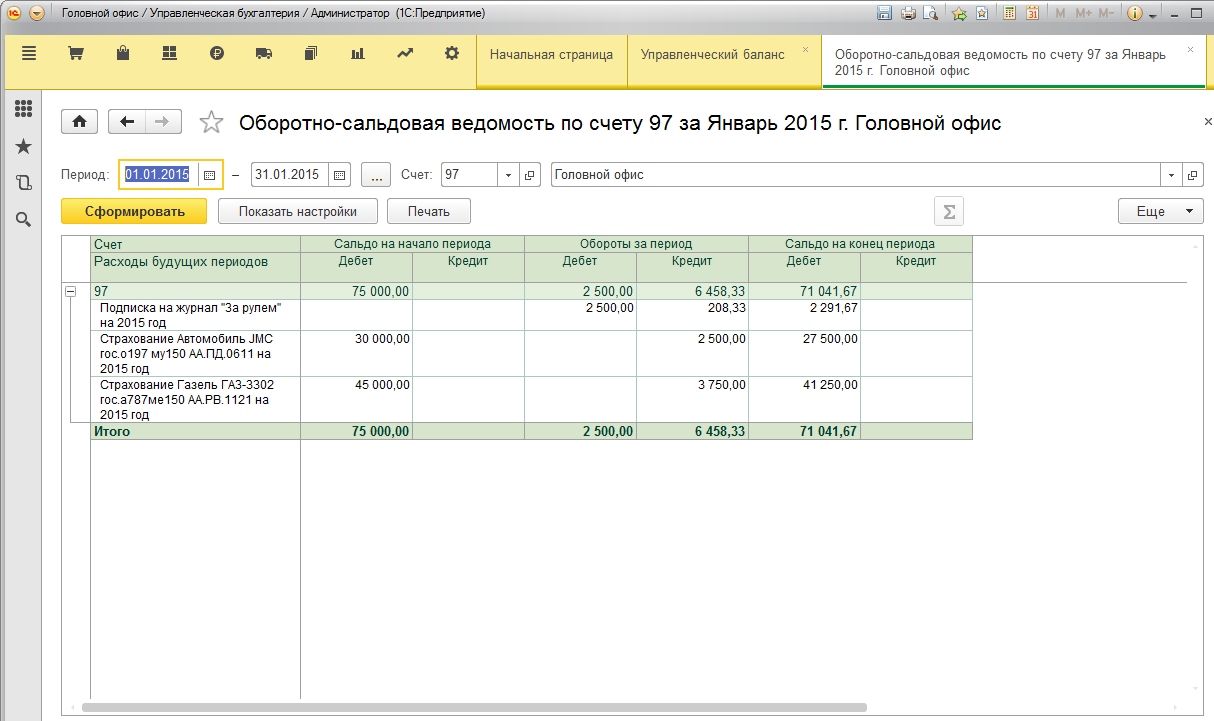
Task: Open the settings gear section icon
Action: tap(452, 53)
